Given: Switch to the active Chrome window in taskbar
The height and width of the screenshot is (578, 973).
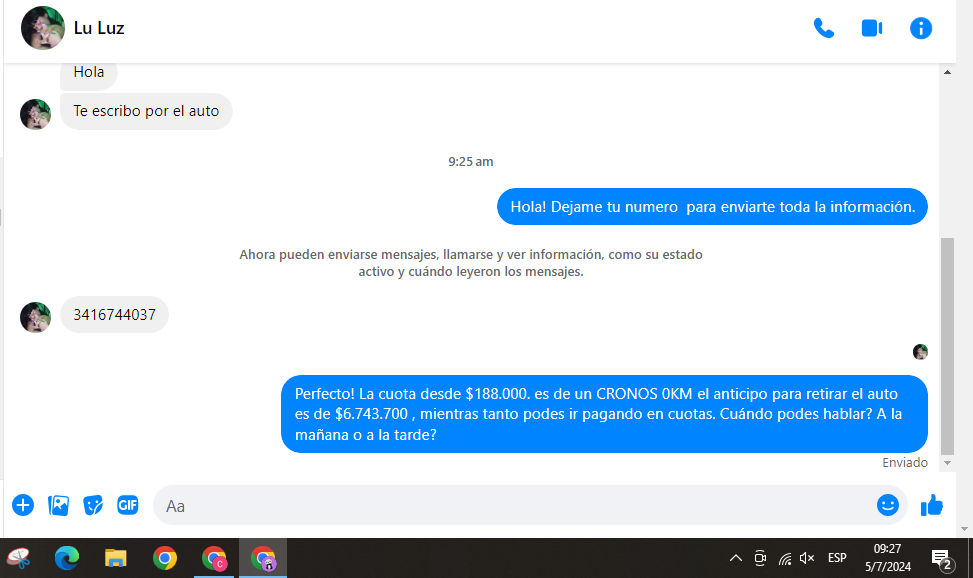Looking at the screenshot, I should 263,558.
